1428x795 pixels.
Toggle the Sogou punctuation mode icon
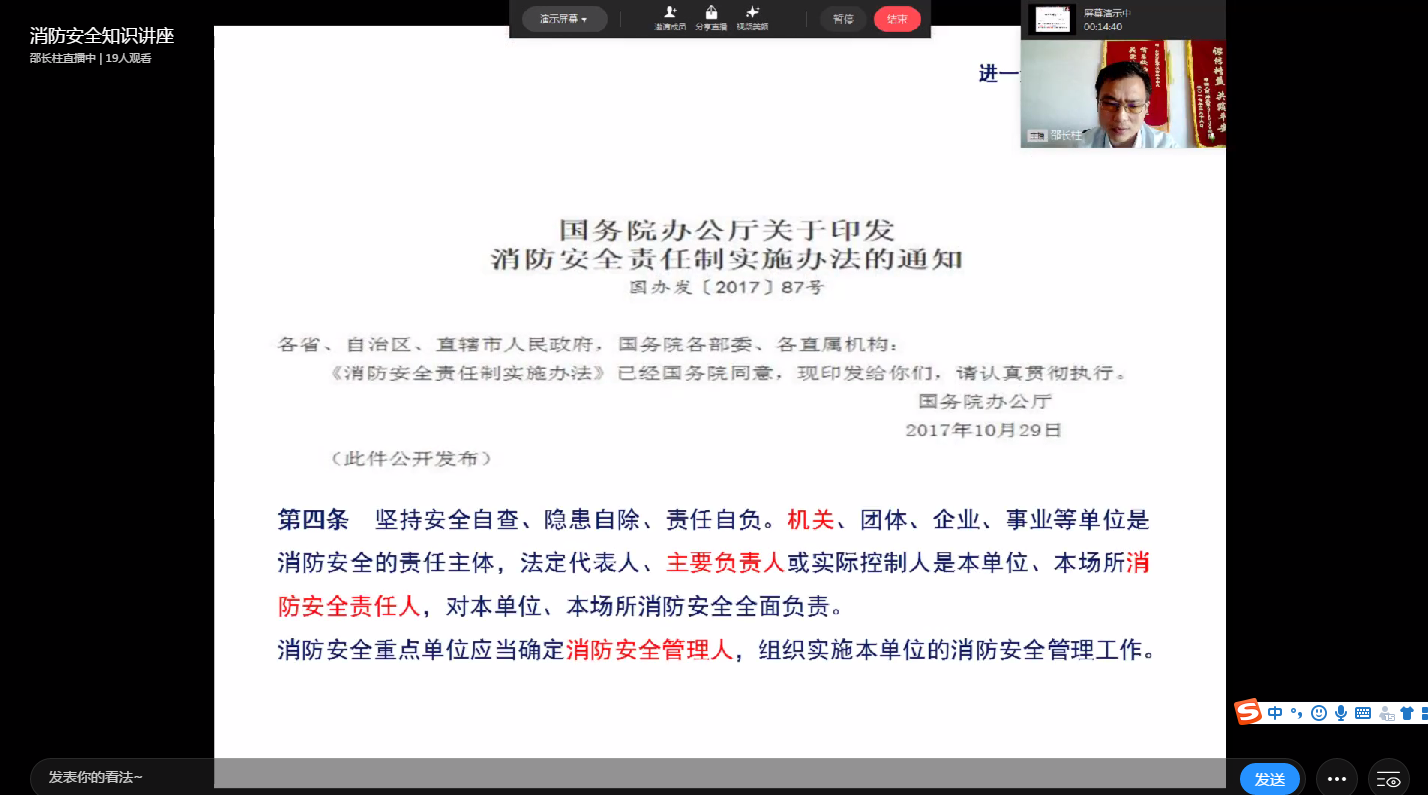point(1297,713)
